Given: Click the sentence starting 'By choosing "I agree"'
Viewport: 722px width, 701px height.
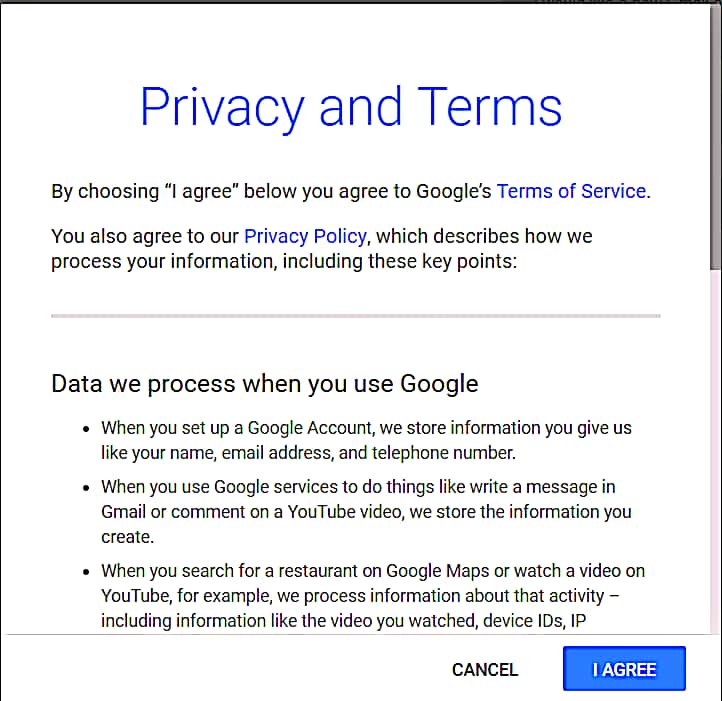Looking at the screenshot, I should 351,191.
